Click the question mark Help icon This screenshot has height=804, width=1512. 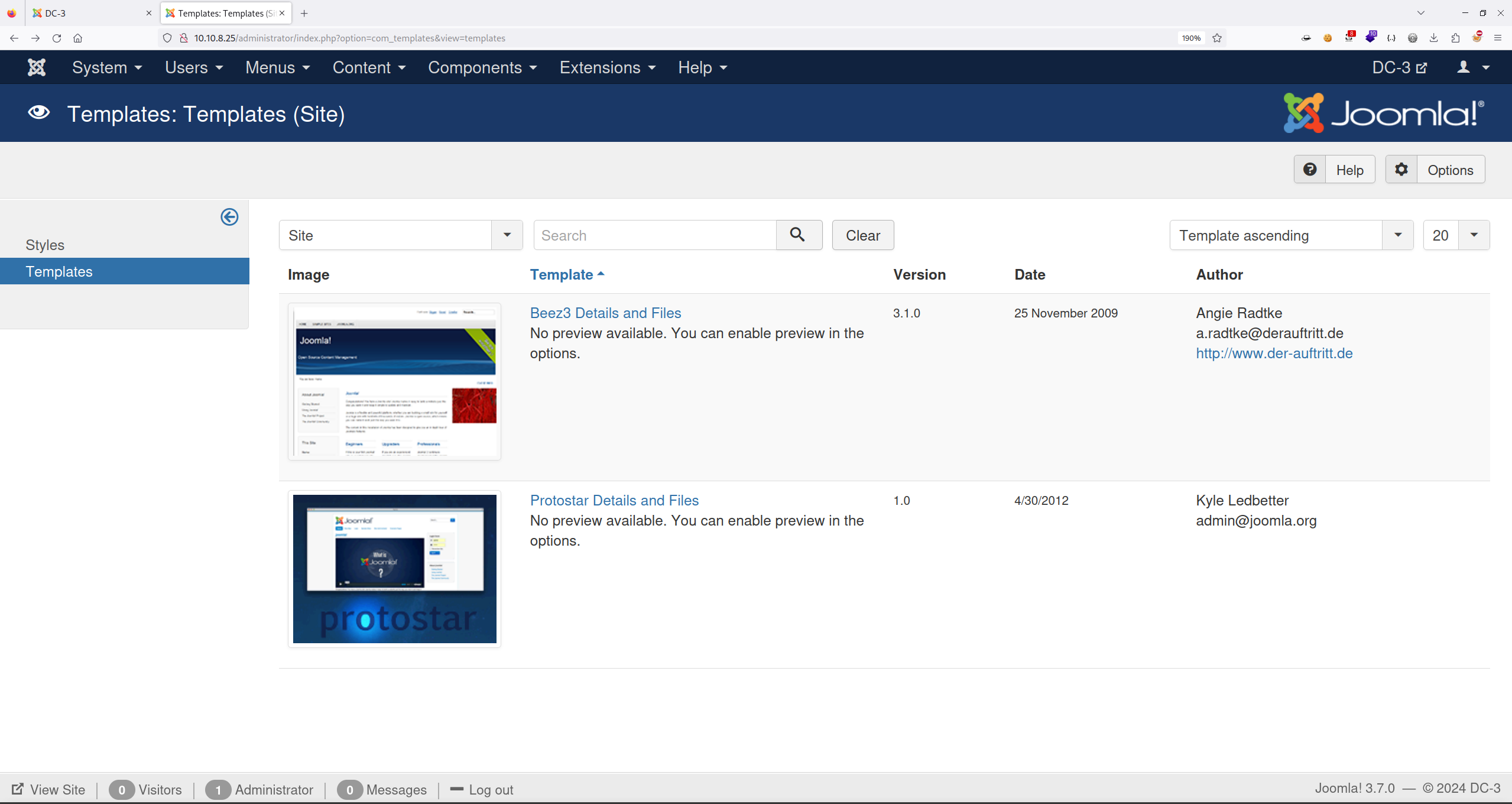1310,170
